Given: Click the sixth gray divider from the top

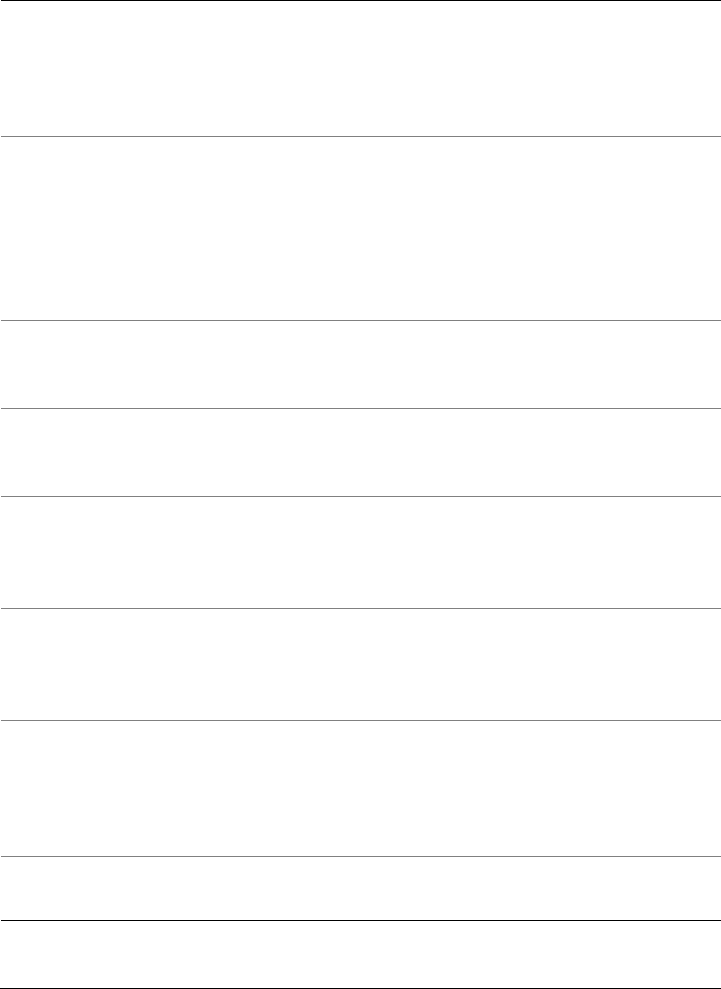Looking at the screenshot, I should coord(360,720).
